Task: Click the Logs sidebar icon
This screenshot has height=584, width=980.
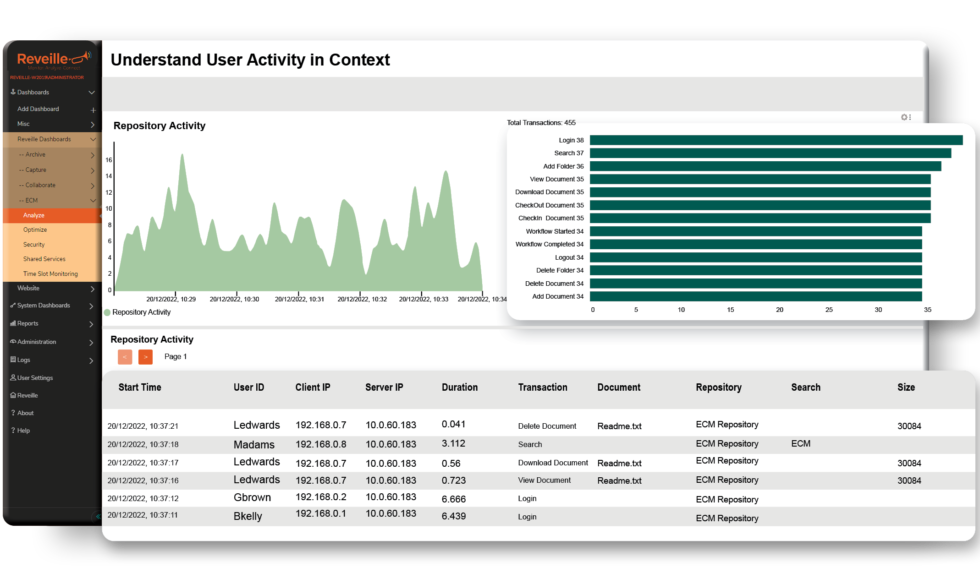Action: [x=13, y=360]
